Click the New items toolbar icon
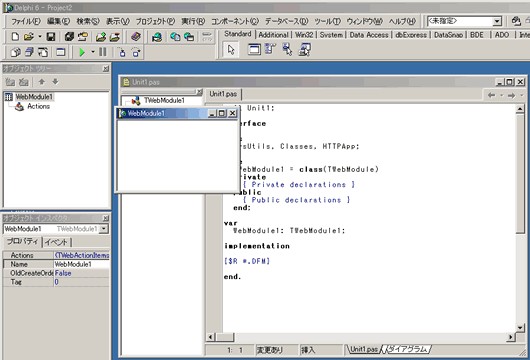Screen dimensions: 530x360 pos(15,37)
